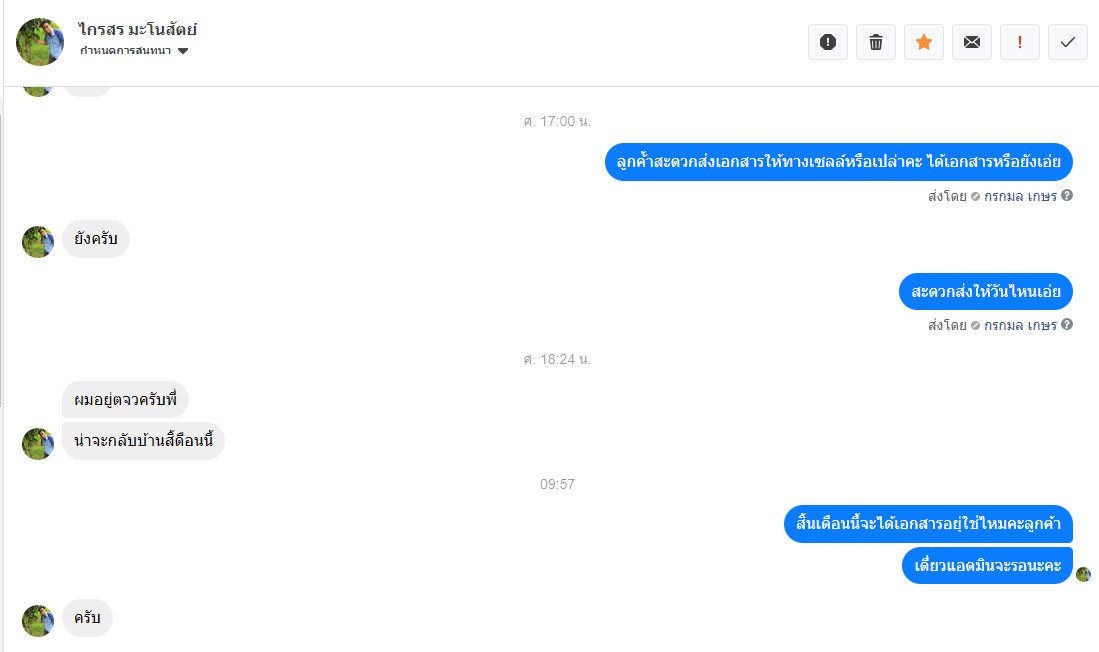Click the avatar beside the ยังครับ message

coord(38,242)
